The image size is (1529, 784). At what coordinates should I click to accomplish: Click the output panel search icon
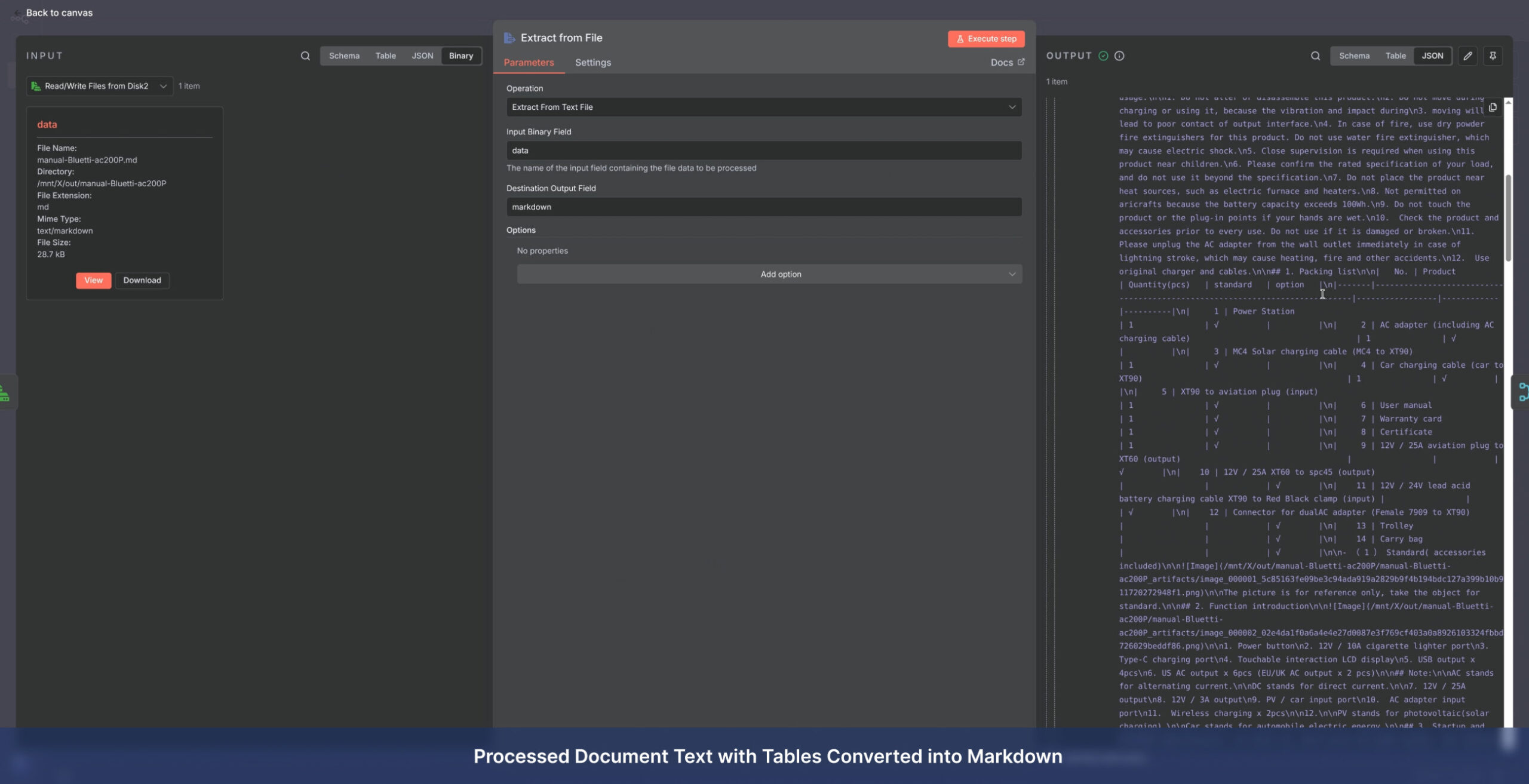[x=1315, y=56]
